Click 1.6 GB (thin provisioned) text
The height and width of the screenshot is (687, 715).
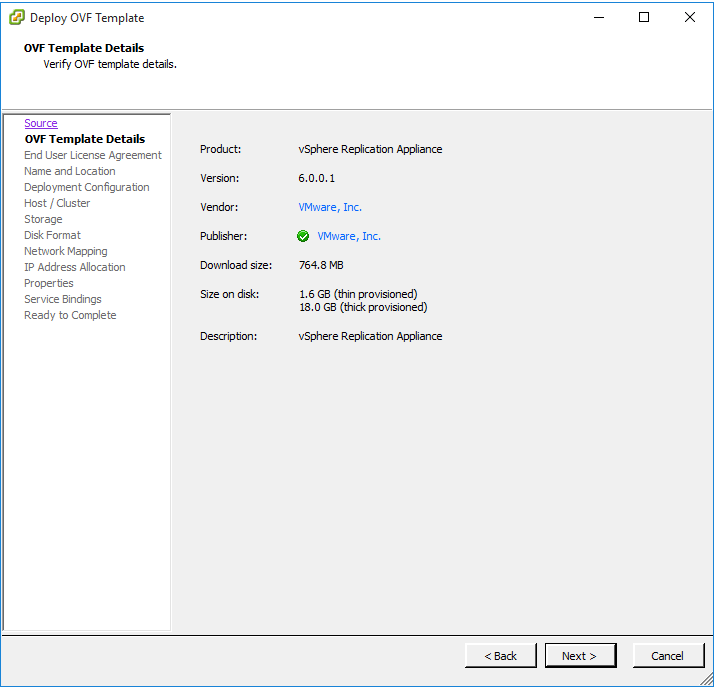click(x=358, y=294)
